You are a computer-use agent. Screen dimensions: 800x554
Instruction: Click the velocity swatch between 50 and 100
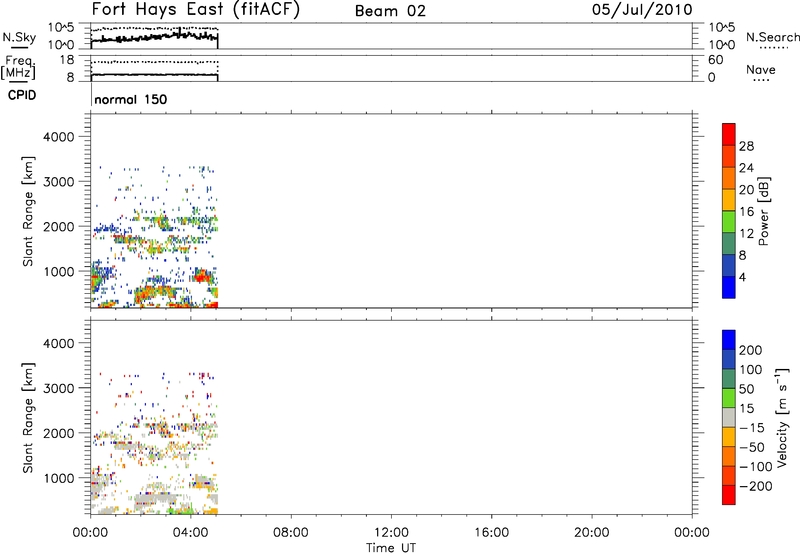coord(729,379)
